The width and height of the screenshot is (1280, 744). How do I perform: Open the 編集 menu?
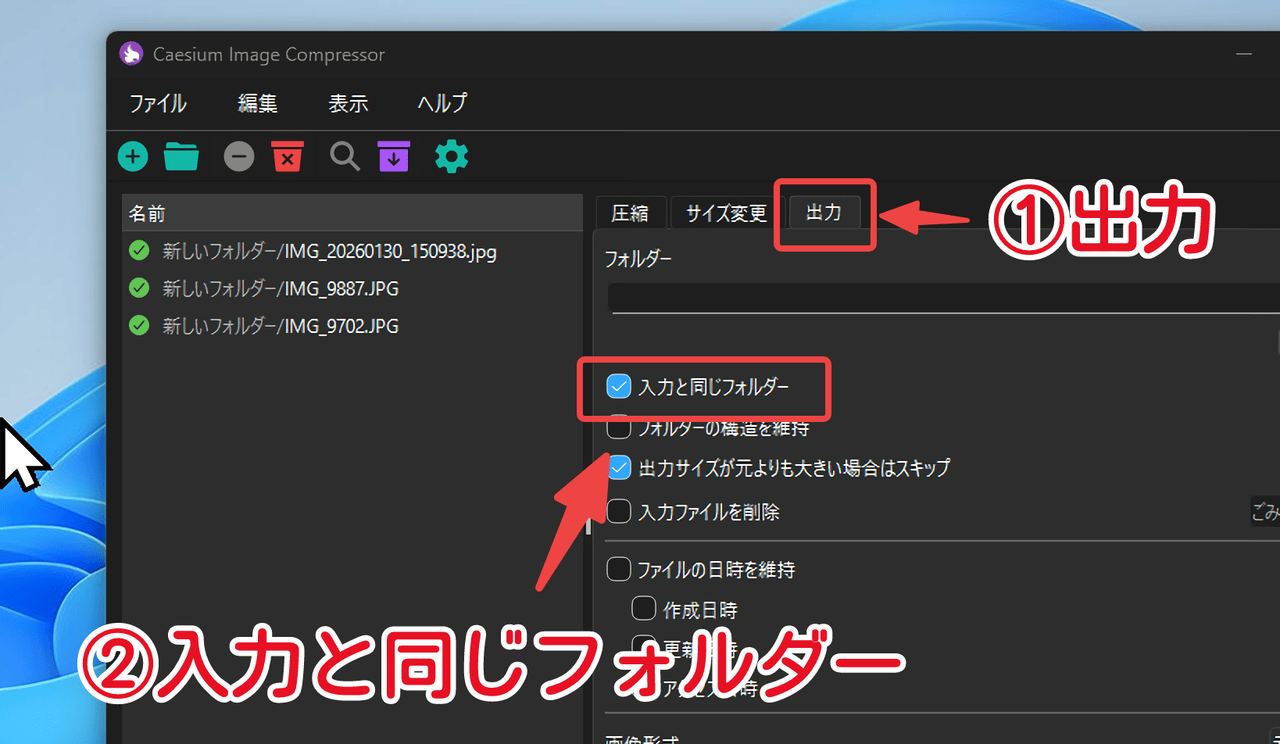pos(258,103)
